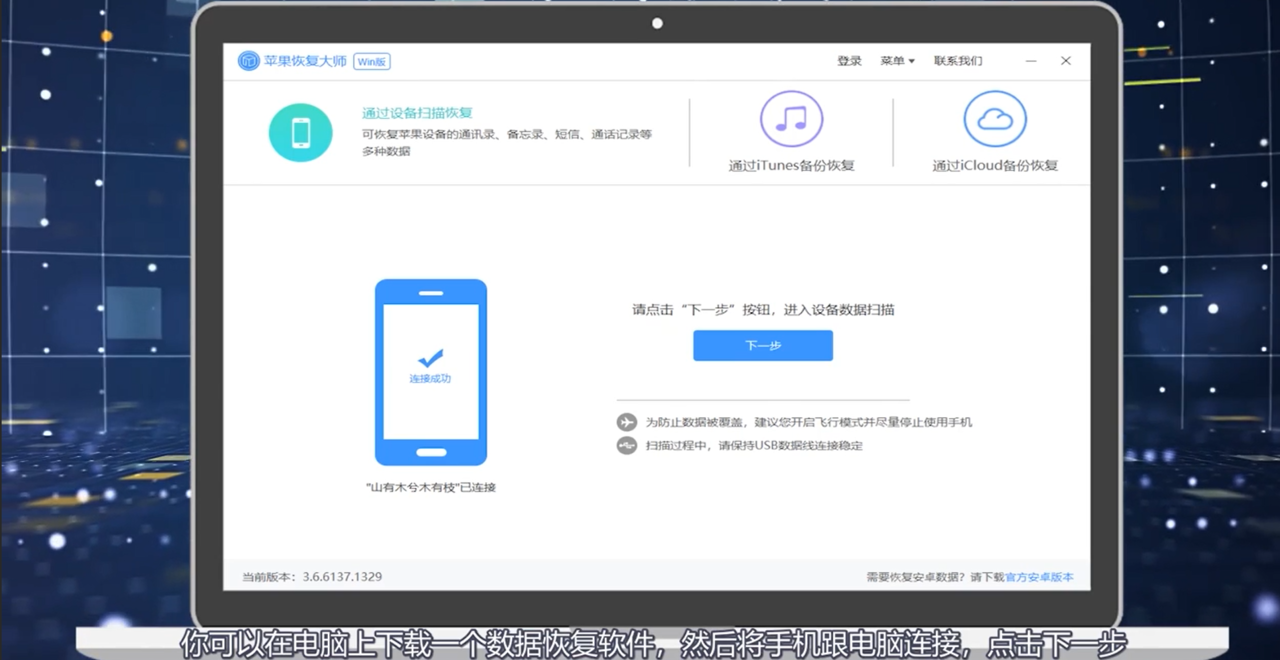Click the airplane mode tip icon

point(627,422)
